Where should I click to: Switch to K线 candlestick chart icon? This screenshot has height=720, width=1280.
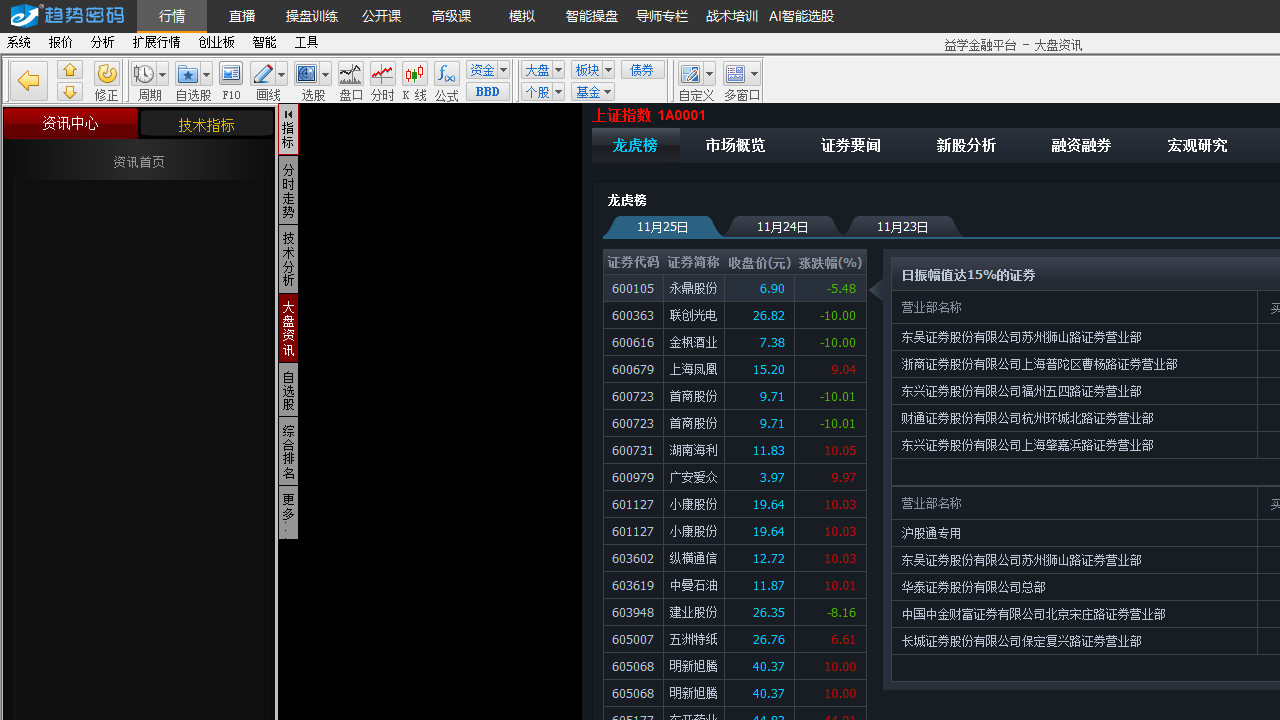pos(414,73)
